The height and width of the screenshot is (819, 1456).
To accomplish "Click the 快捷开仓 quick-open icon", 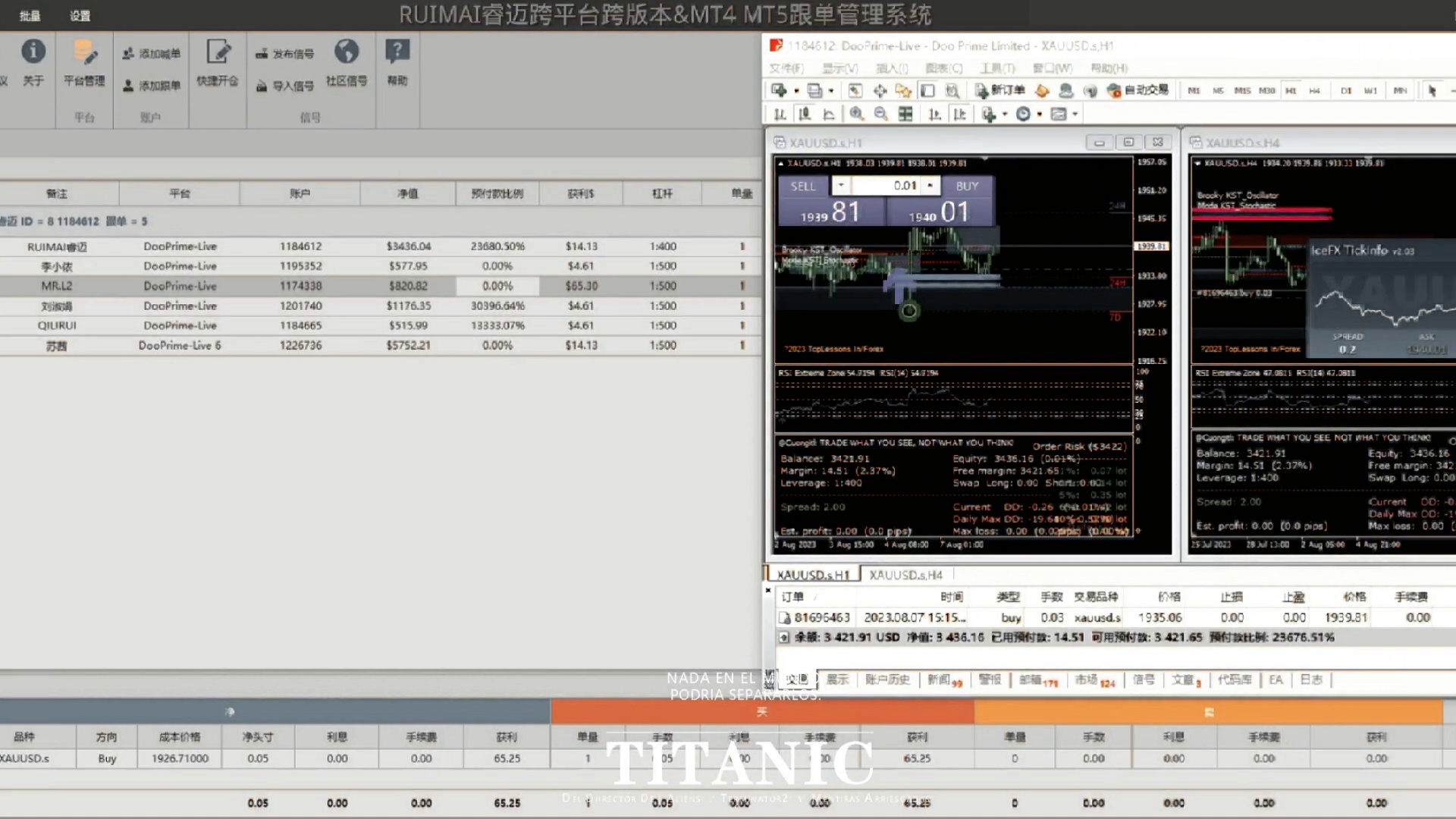I will 218,53.
